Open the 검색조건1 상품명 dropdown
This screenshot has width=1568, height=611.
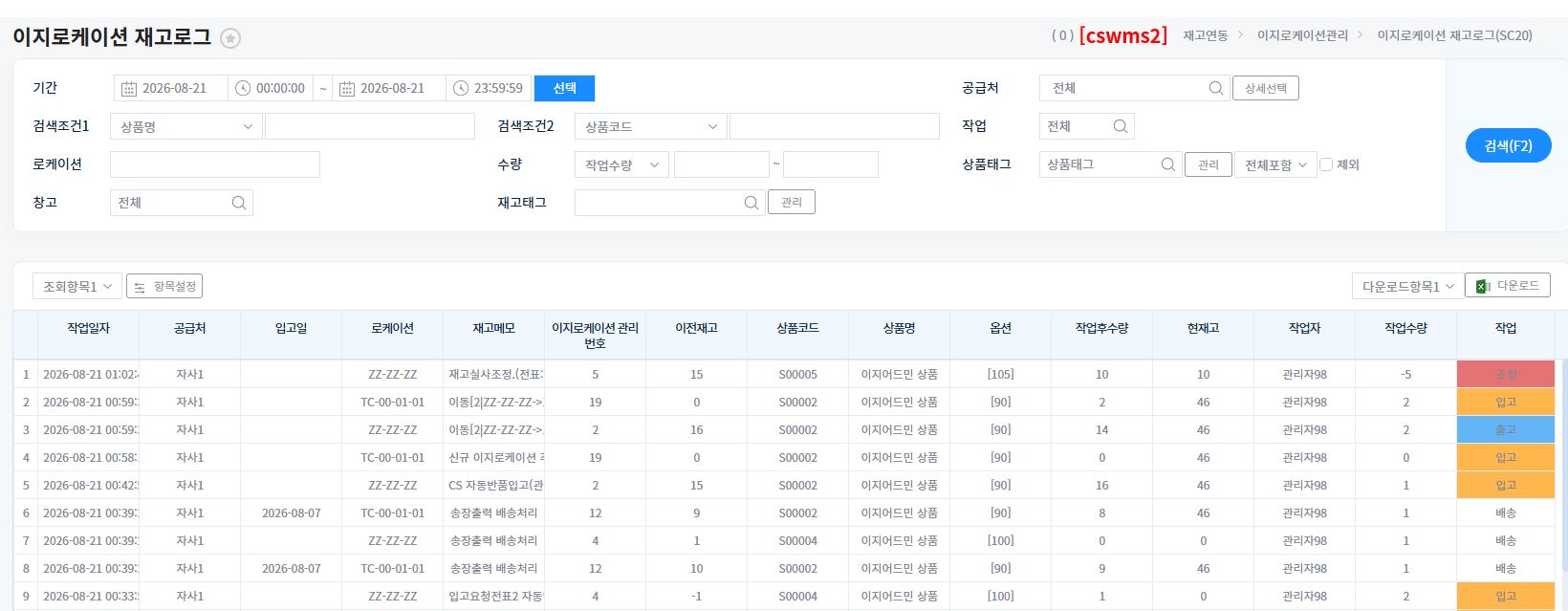tap(186, 126)
